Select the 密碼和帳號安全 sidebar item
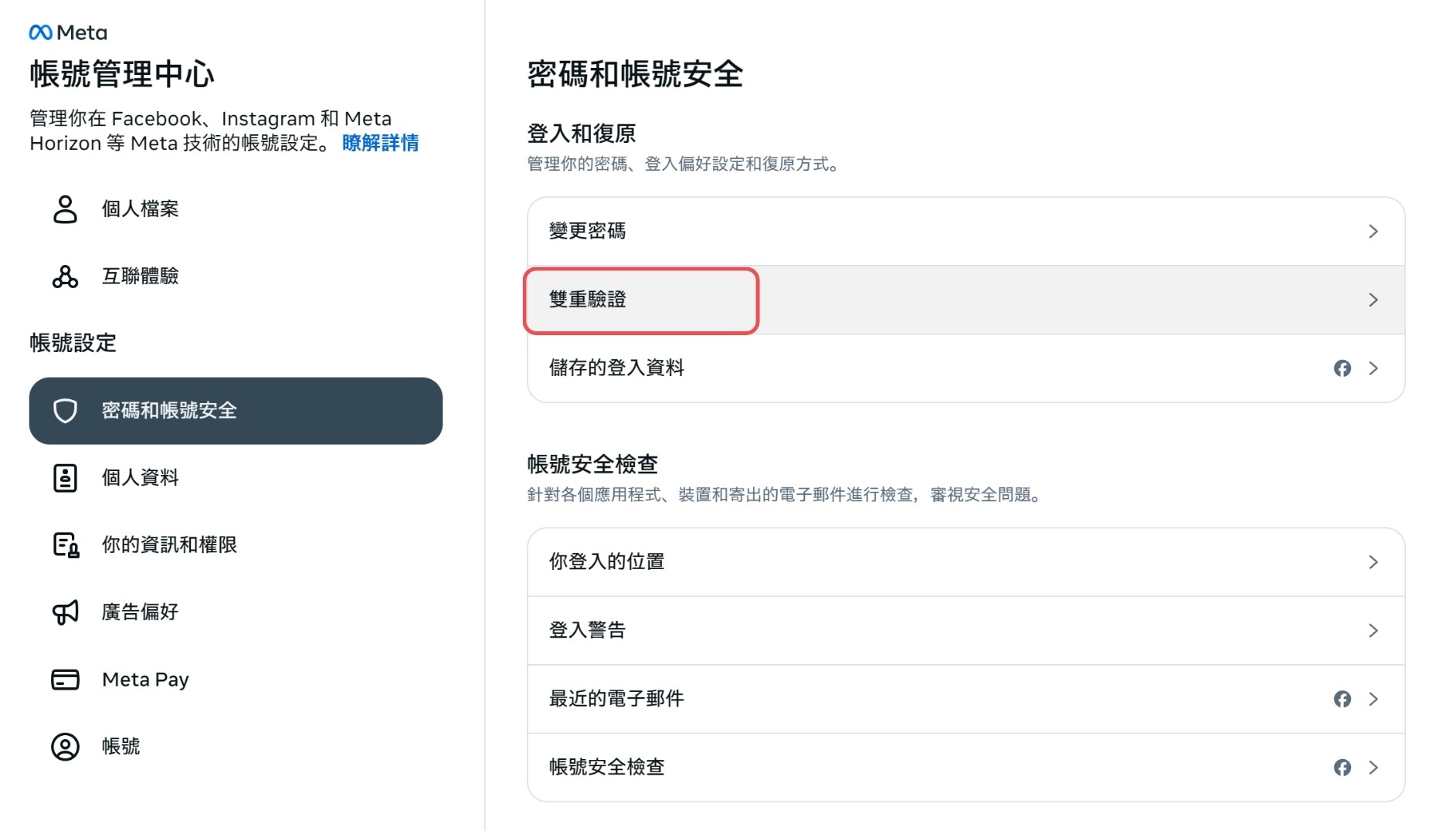The width and height of the screenshot is (1456, 834). [236, 411]
